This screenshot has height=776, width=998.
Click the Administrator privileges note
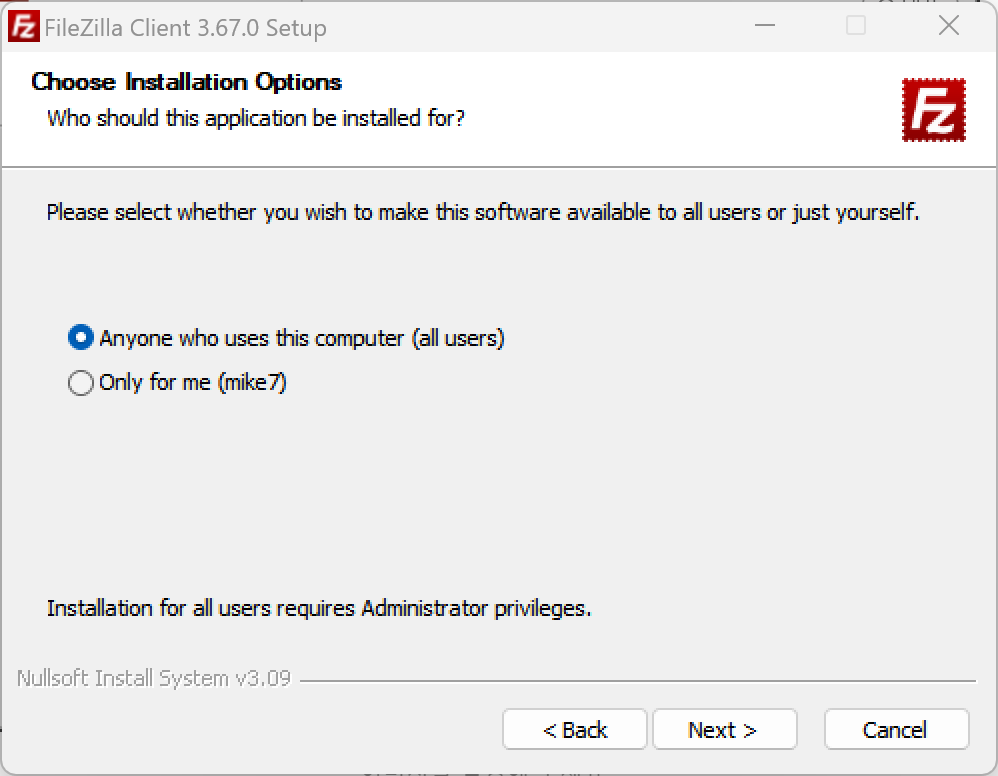tap(319, 609)
